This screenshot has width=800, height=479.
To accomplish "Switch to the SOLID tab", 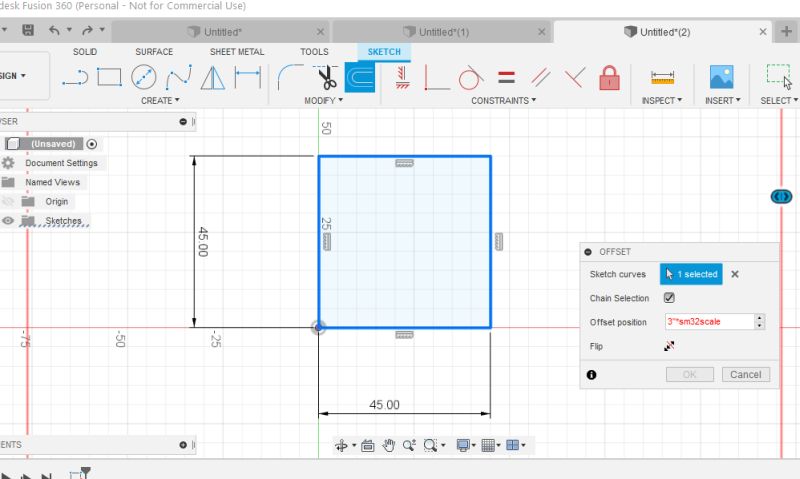I will tap(85, 52).
